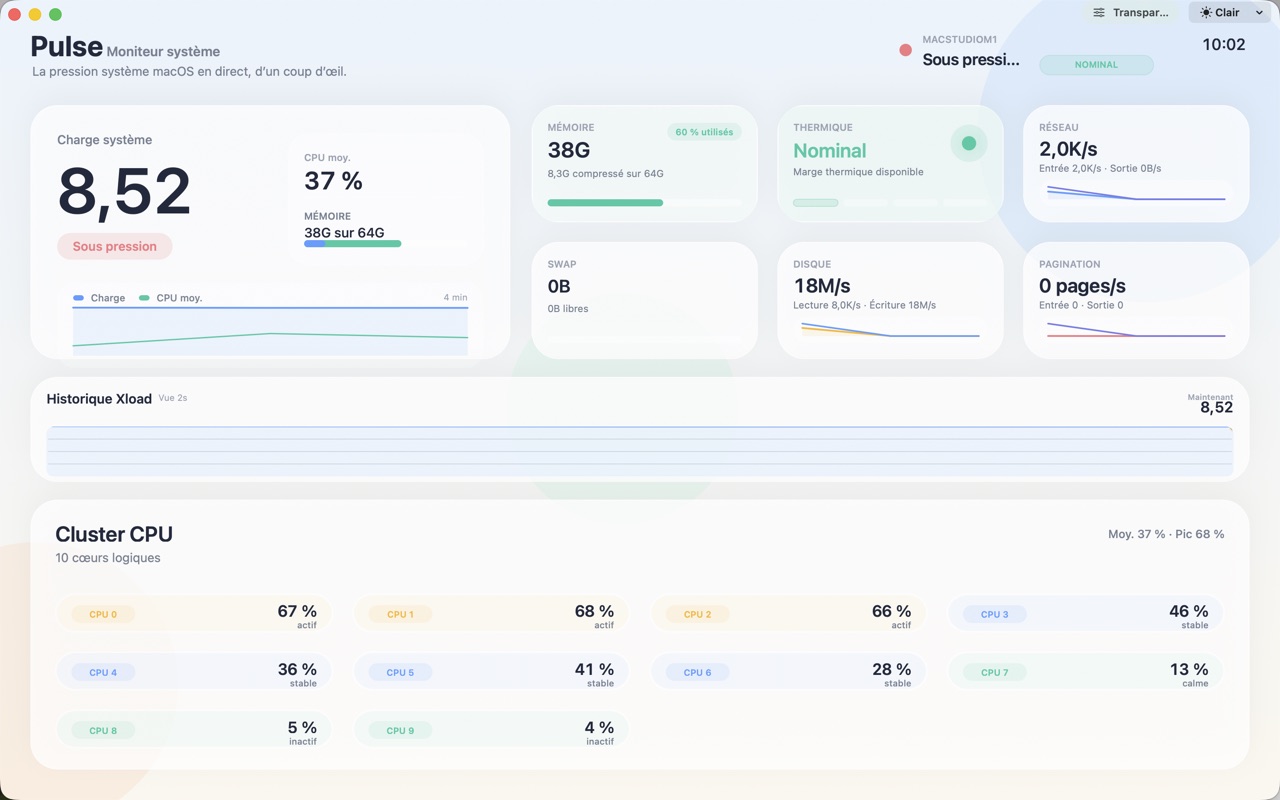Click the 38G sur 64G memory bar
Image resolution: width=1280 pixels, height=800 pixels.
[x=386, y=243]
